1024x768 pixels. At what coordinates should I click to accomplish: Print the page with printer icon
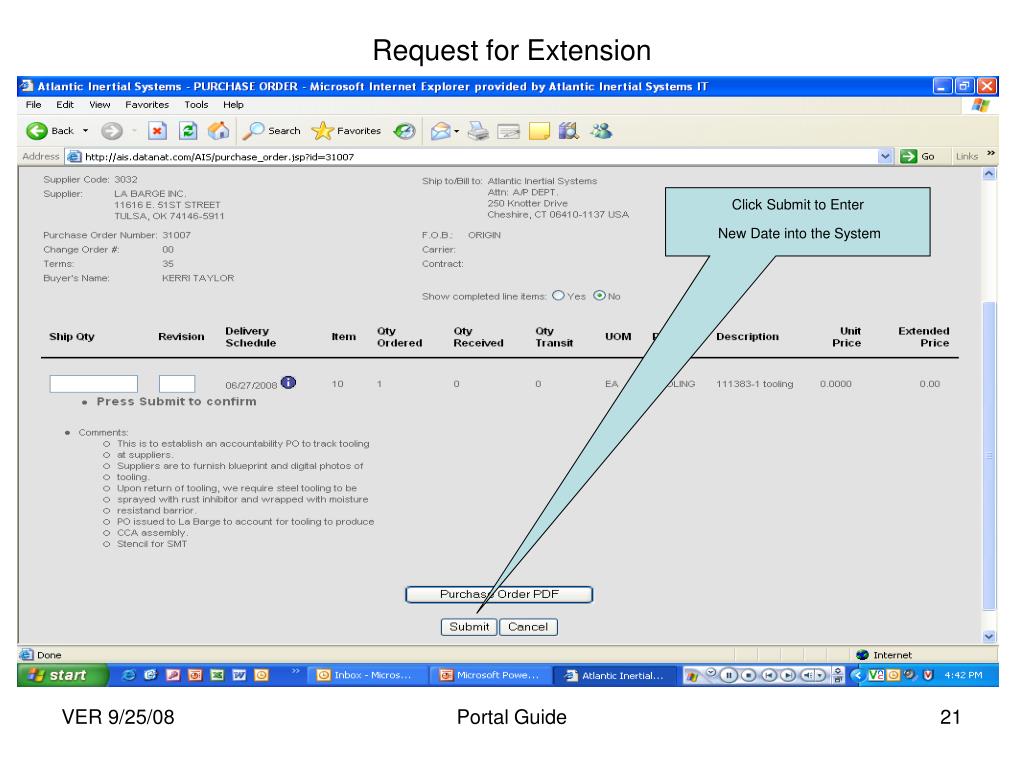(x=479, y=131)
